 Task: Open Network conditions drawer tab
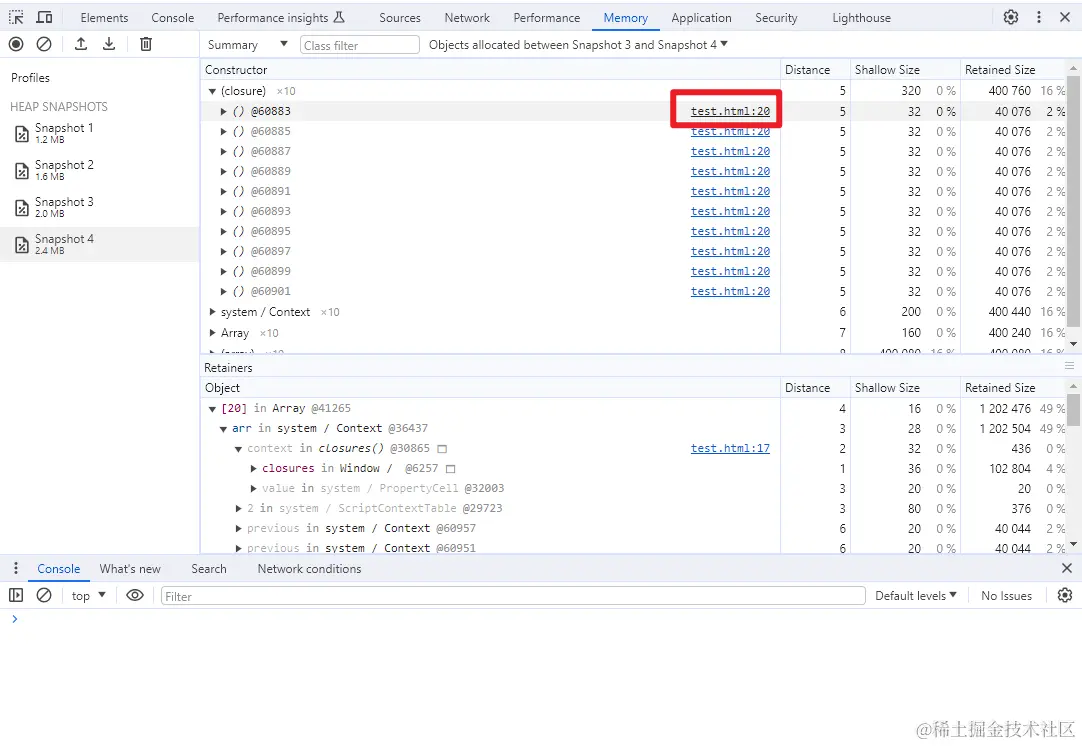(x=309, y=569)
